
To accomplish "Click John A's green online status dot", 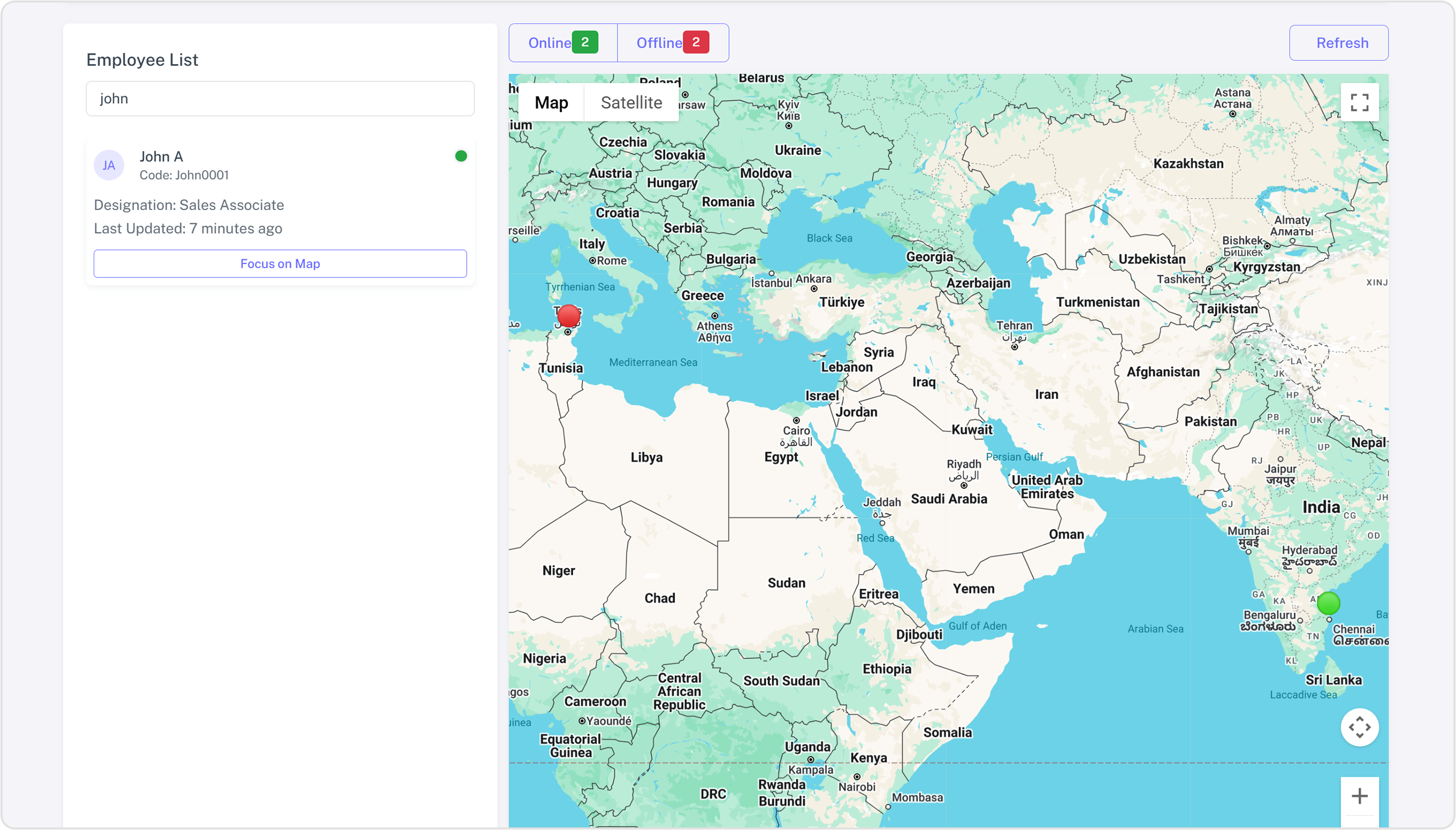I will click(461, 156).
